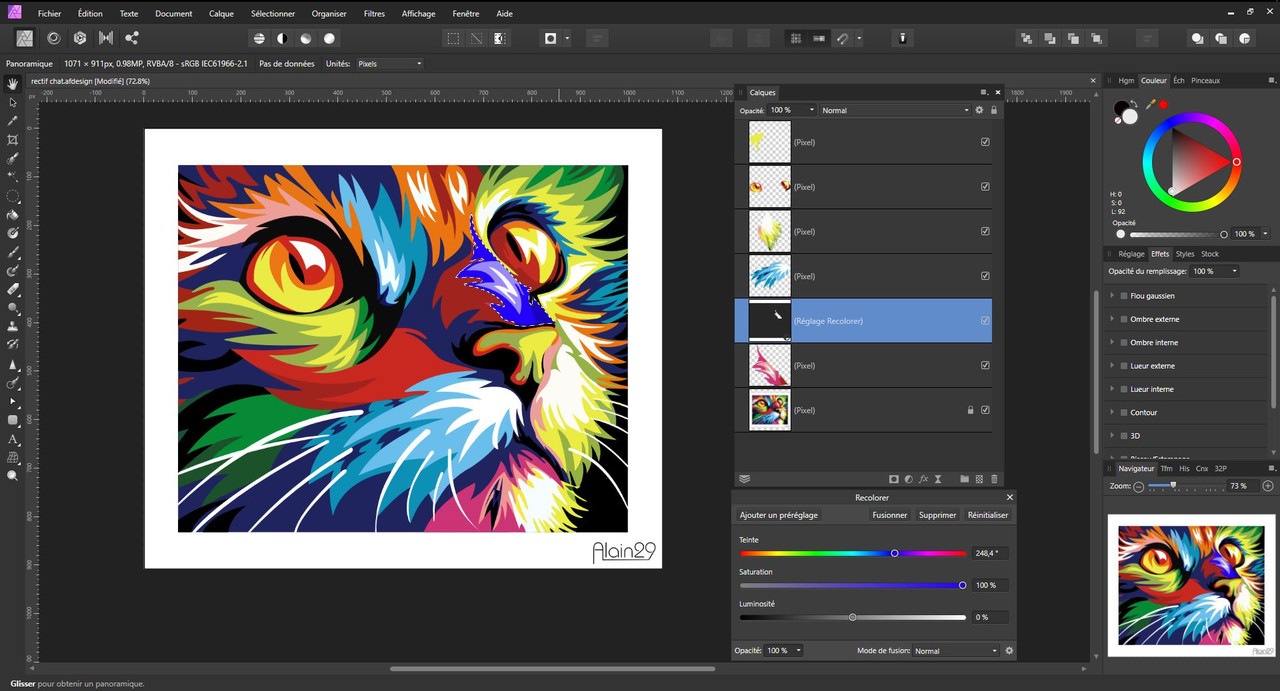Open Opacité du remplissage dropdown
Screen dimensions: 1280x691
click(x=1214, y=271)
